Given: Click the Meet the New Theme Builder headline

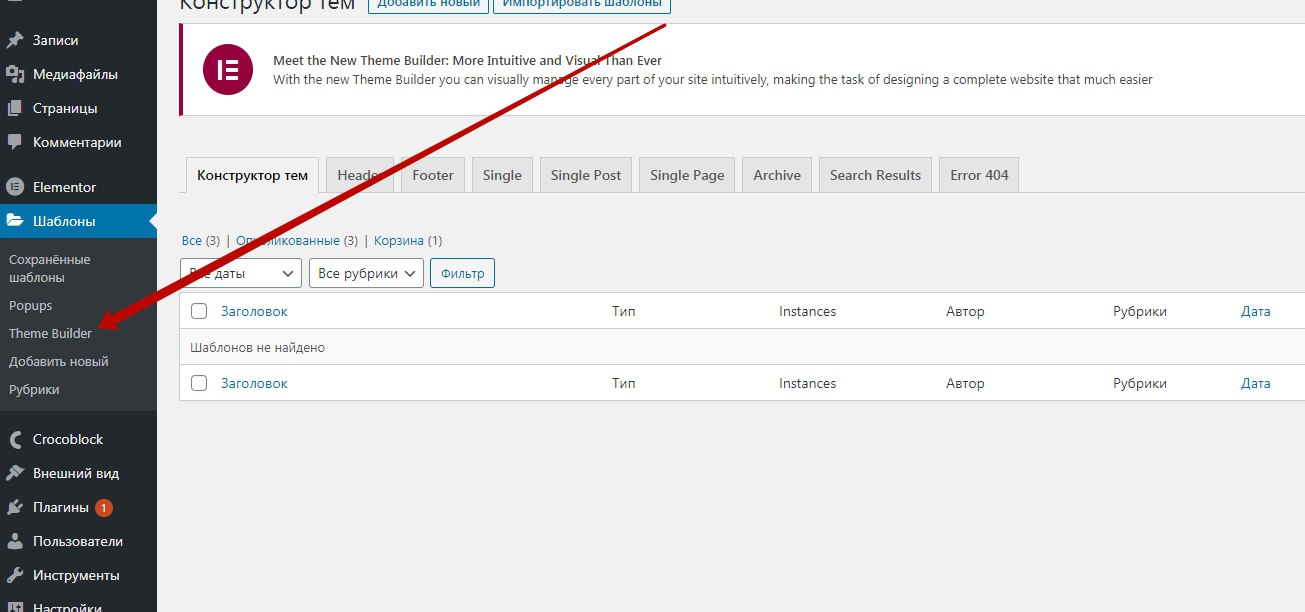Looking at the screenshot, I should pos(467,61).
